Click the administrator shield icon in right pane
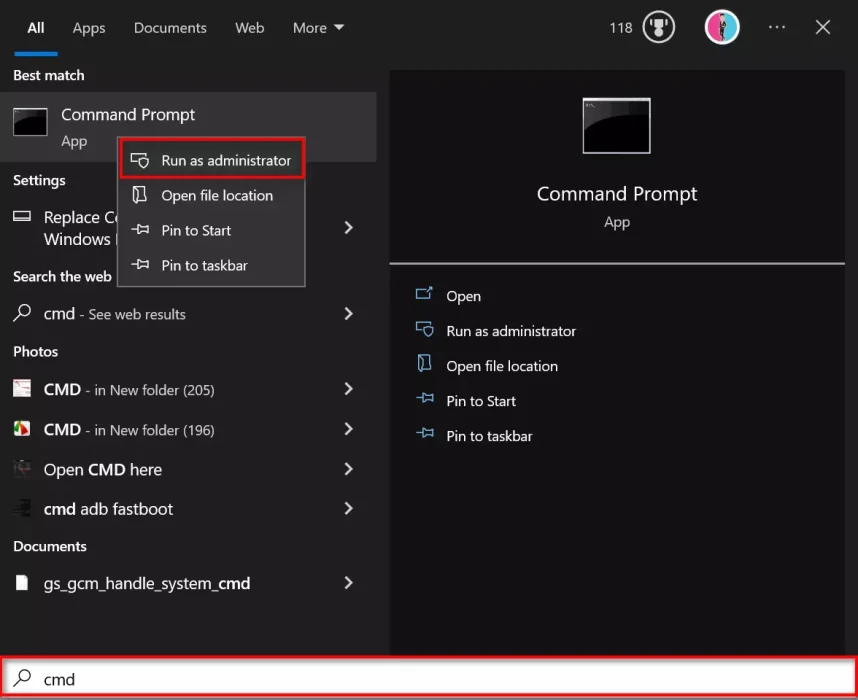Image resolution: width=858 pixels, height=700 pixels. (424, 329)
